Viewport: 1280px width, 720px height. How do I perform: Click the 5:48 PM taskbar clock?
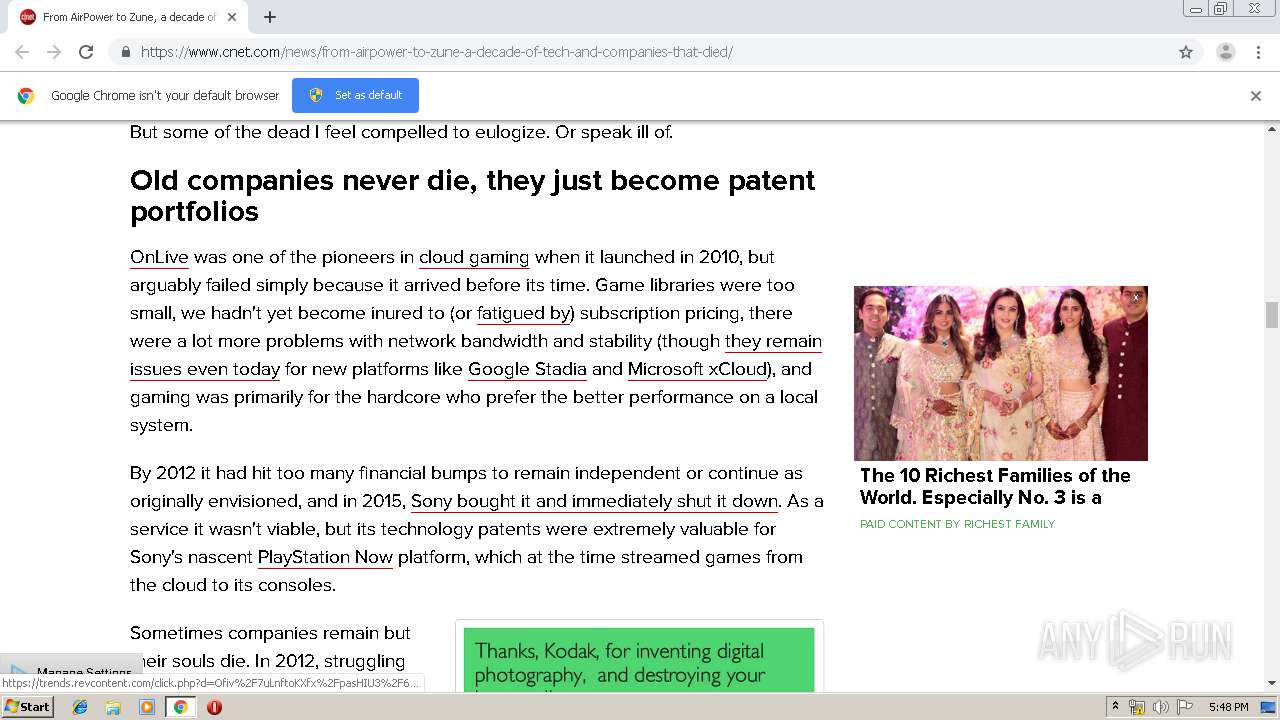click(1228, 707)
